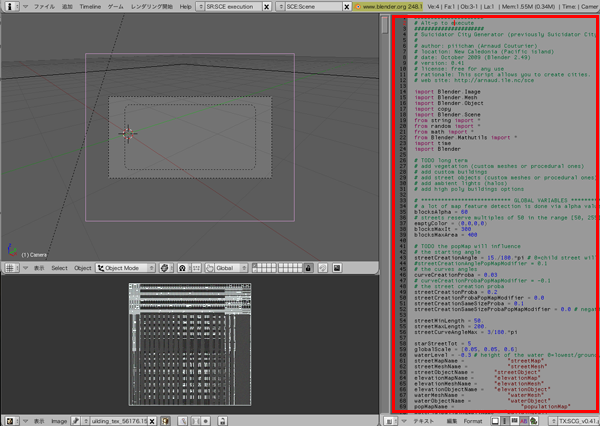Toggle texture painting brush icon
This screenshot has height=426, width=600.
pyautogui.click(x=183, y=421)
